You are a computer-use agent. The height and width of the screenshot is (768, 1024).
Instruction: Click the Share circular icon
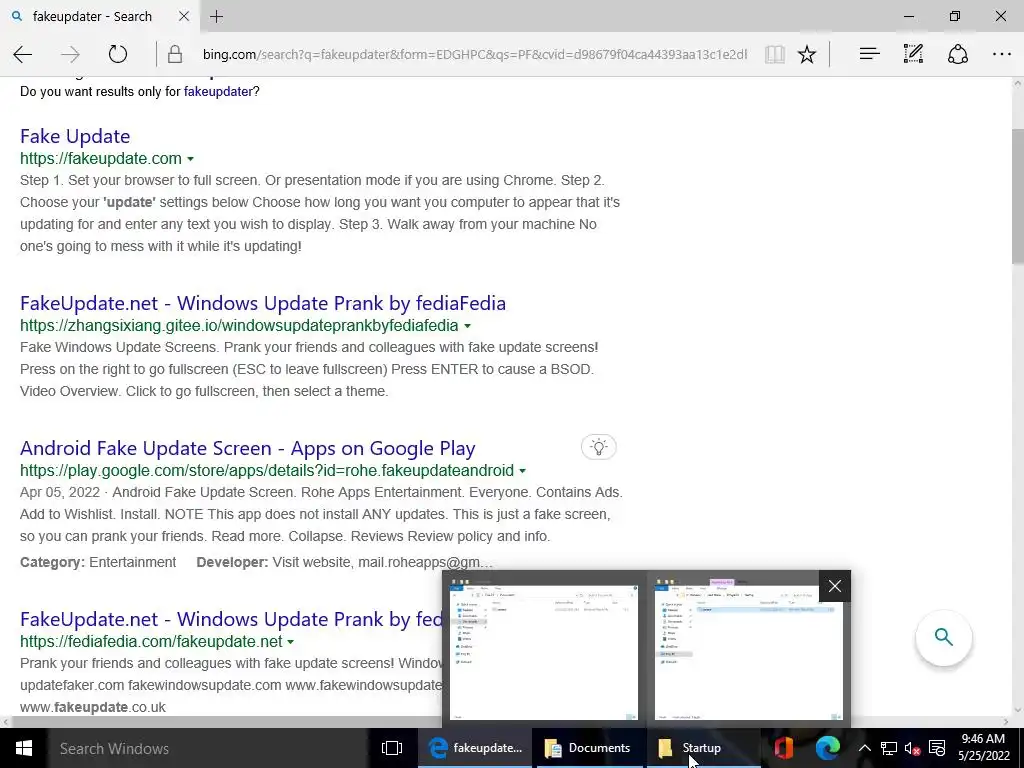click(957, 54)
